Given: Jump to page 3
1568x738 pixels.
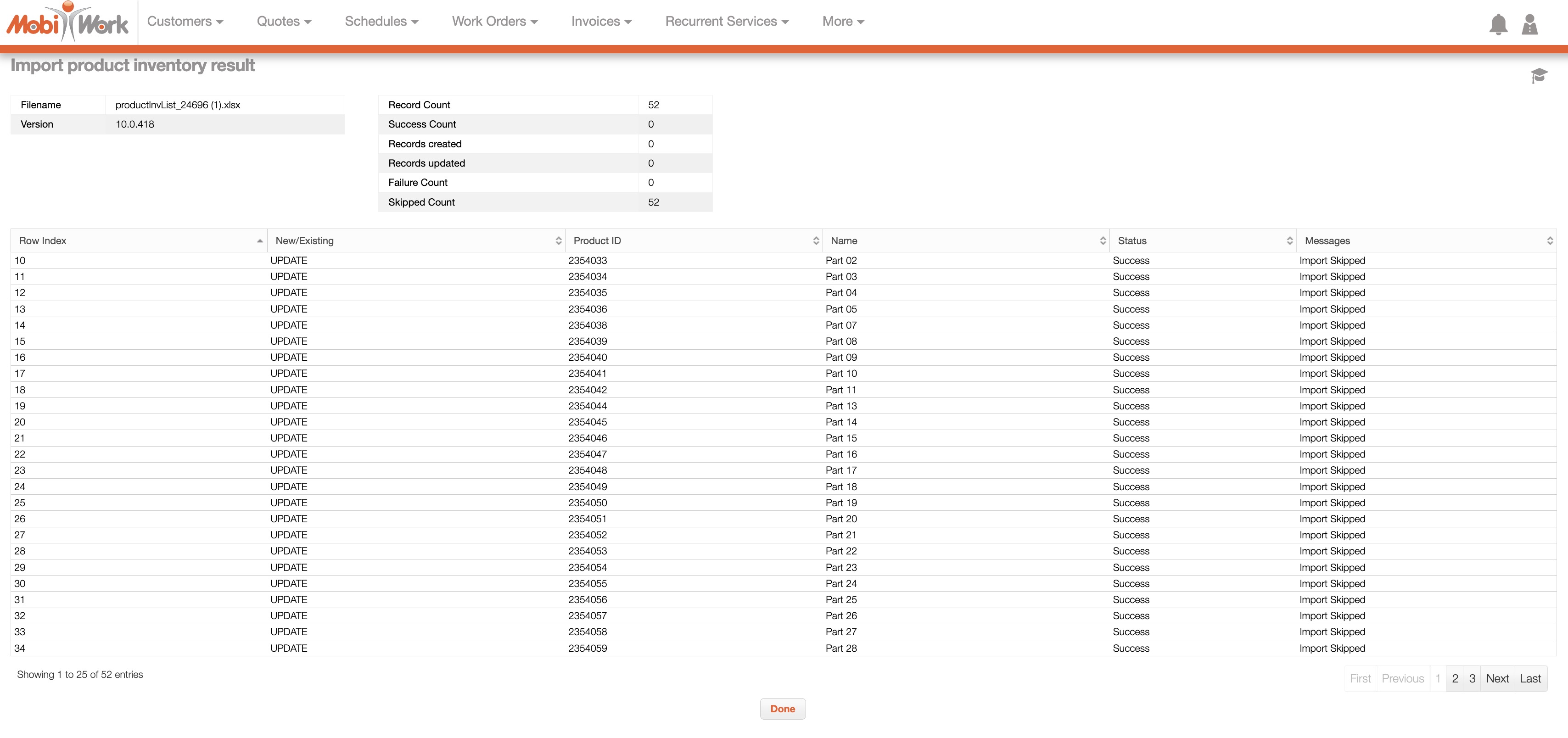Looking at the screenshot, I should [x=1472, y=678].
